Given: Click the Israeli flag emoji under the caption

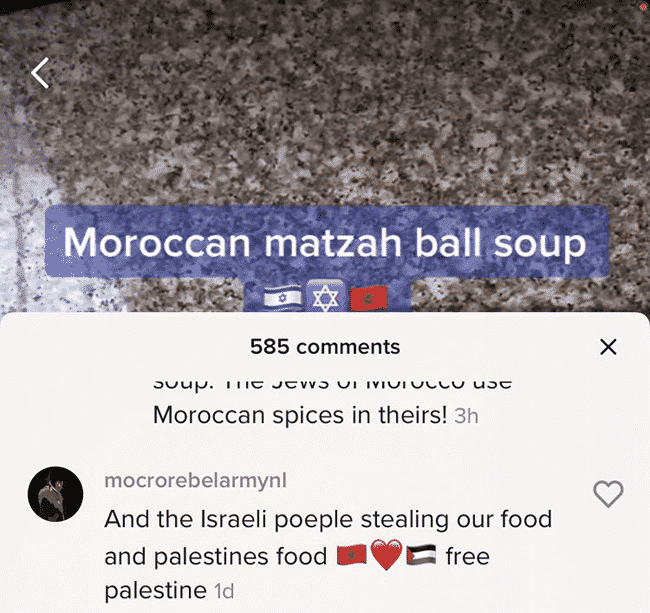Looking at the screenshot, I should pos(283,298).
